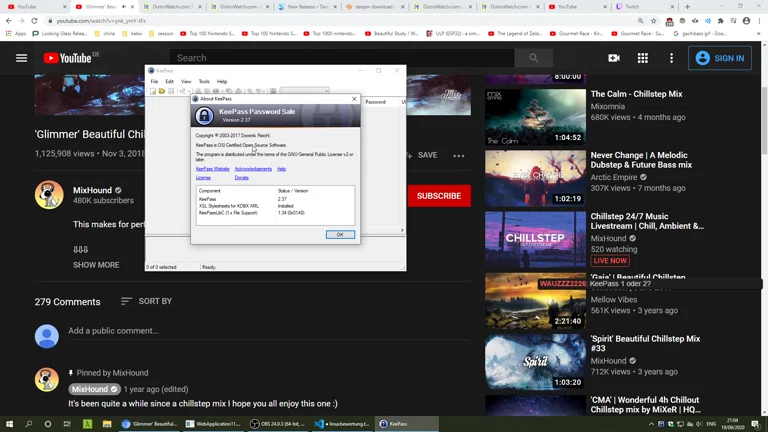This screenshot has width=768, height=432.
Task: Open 'The Calm - Chillstep Mix' thumbnail
Action: [535, 117]
